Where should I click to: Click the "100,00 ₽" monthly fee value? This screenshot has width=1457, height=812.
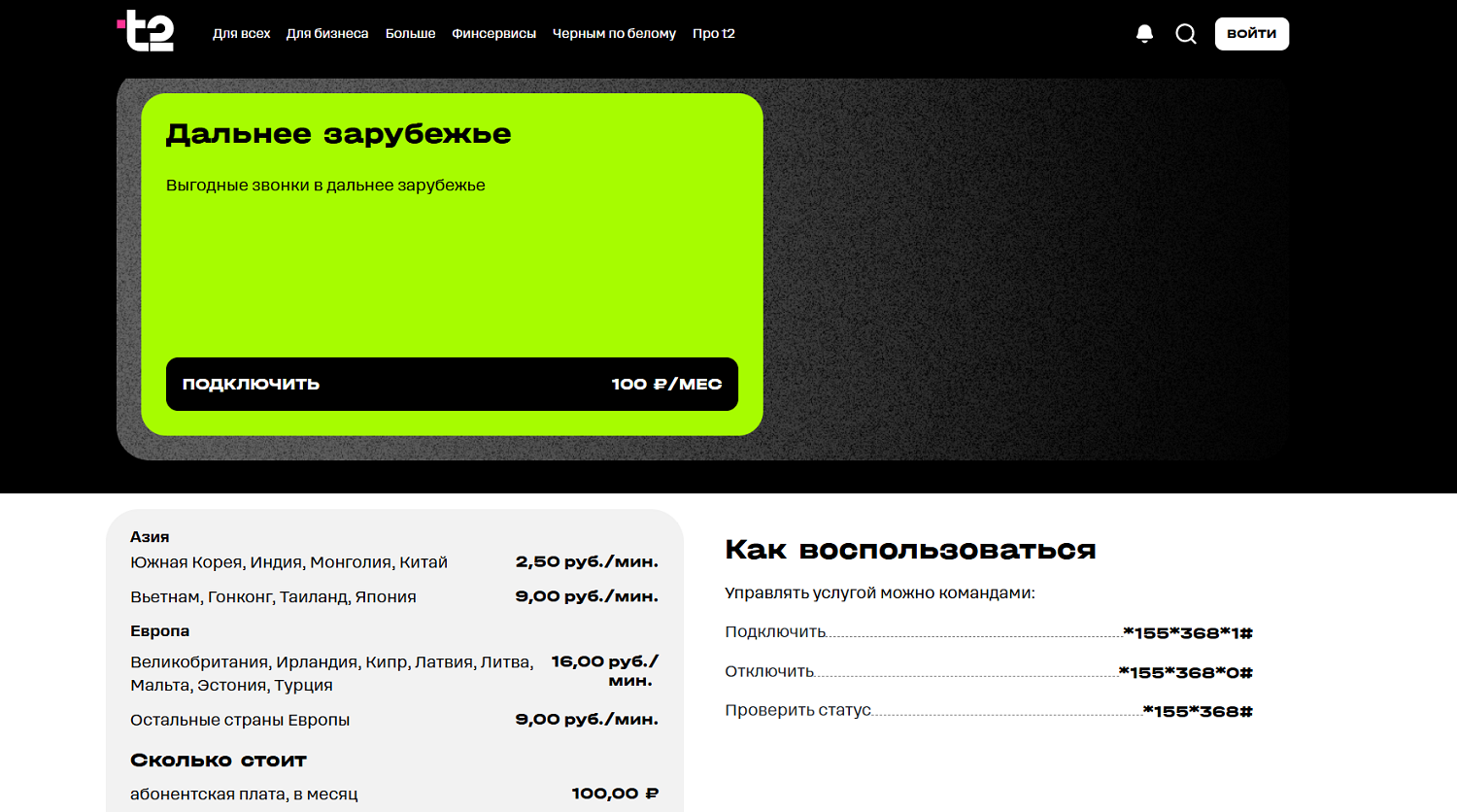click(615, 794)
